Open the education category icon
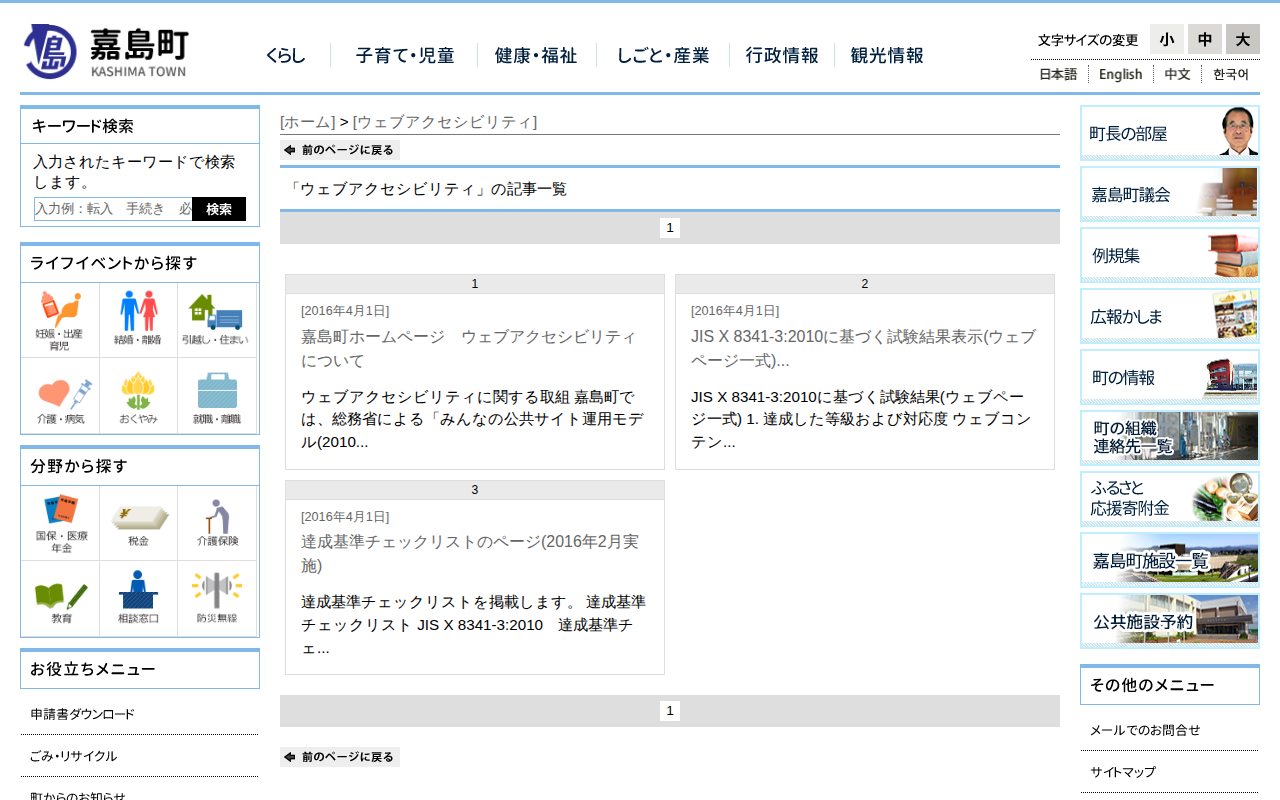Screen dimensions: 1280x800 (x=60, y=599)
